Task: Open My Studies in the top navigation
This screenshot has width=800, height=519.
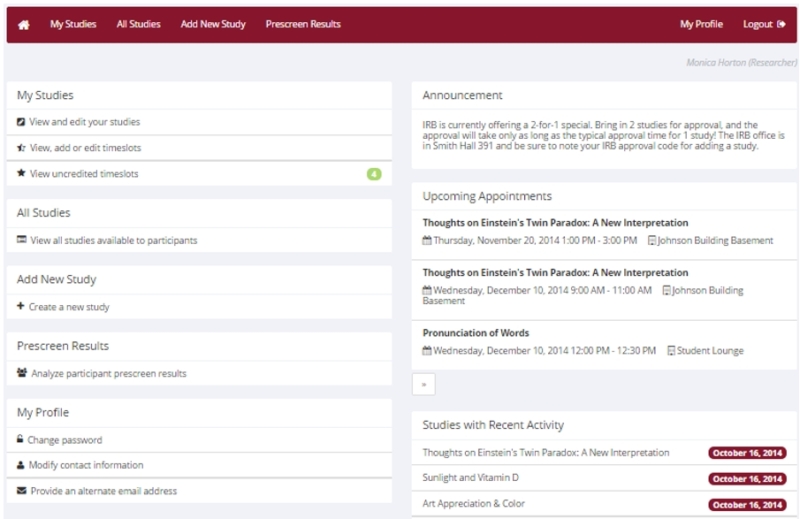Action: point(73,24)
